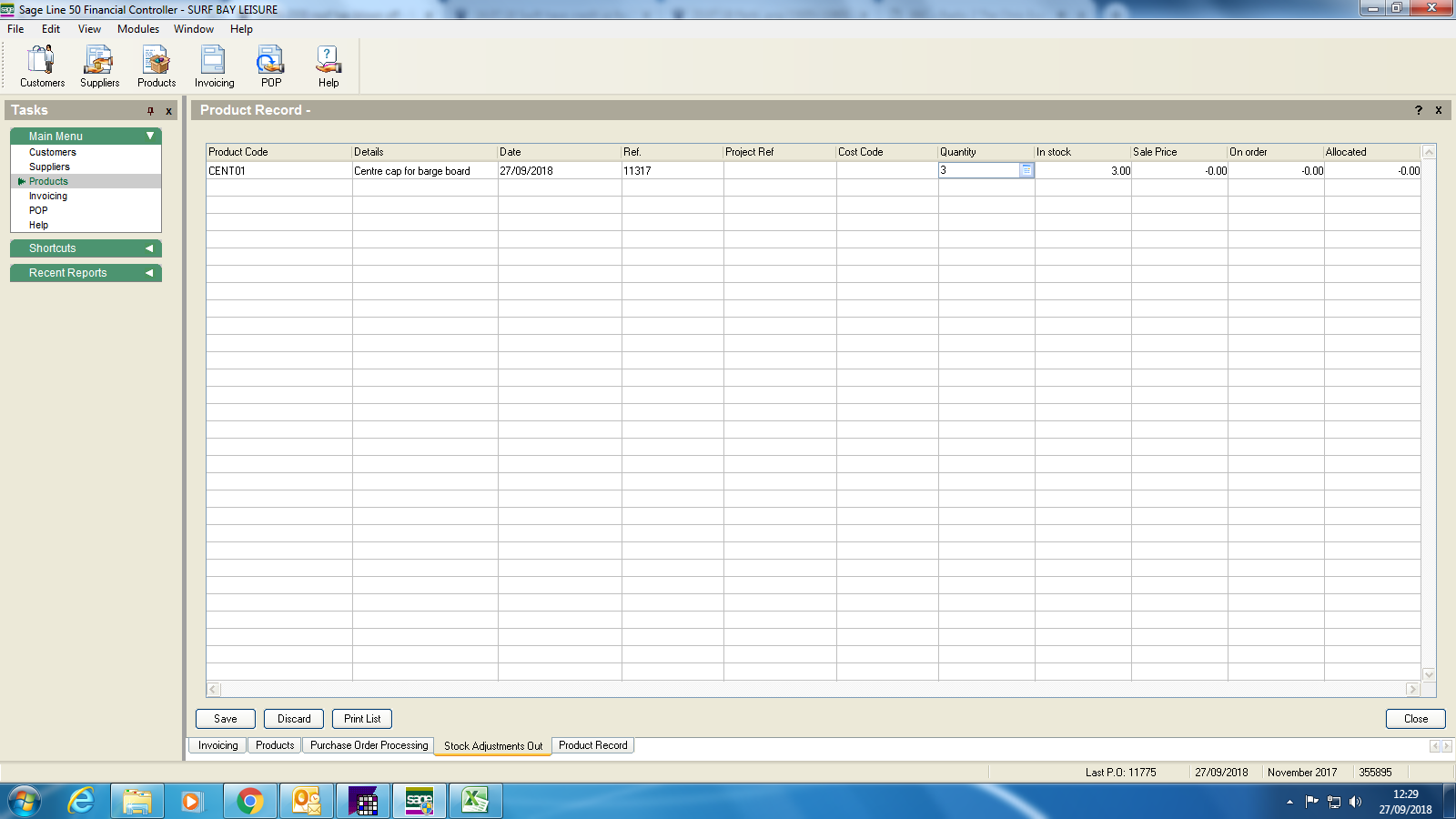The image size is (1456, 819).
Task: Launch POP from the toolbar
Action: click(270, 66)
